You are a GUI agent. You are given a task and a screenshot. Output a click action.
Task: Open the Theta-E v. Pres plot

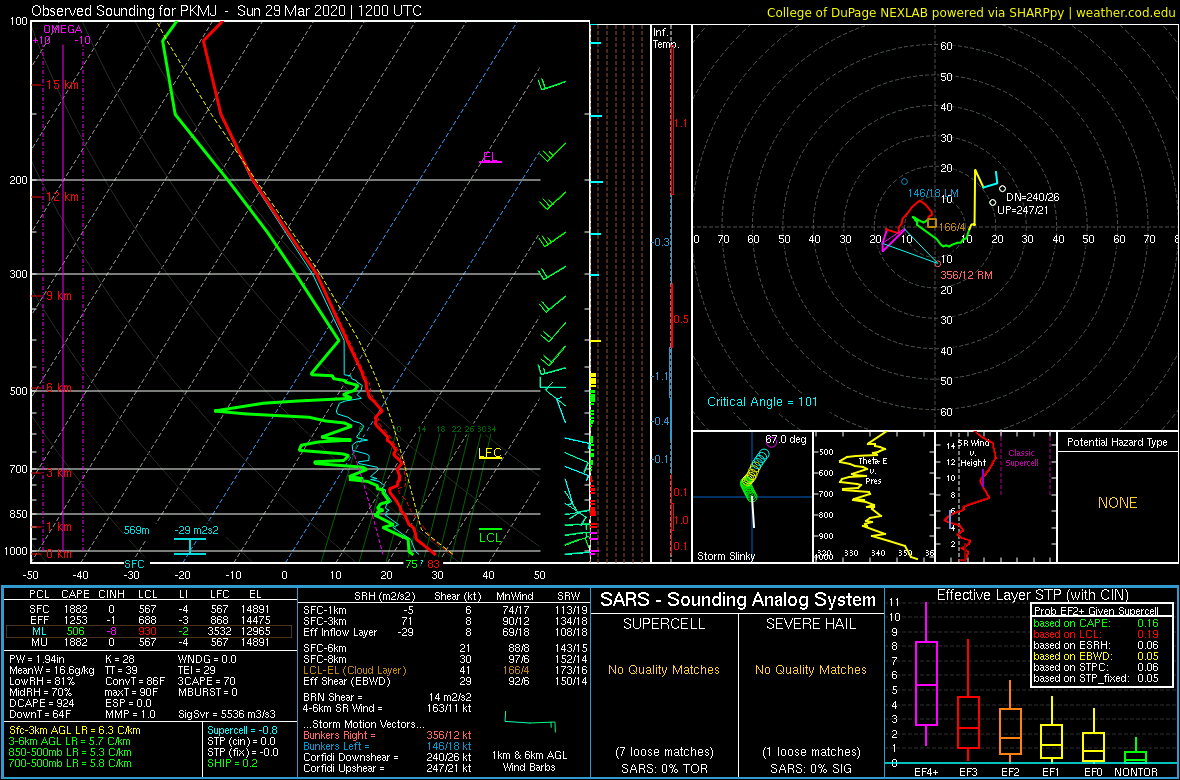pyautogui.click(x=872, y=497)
